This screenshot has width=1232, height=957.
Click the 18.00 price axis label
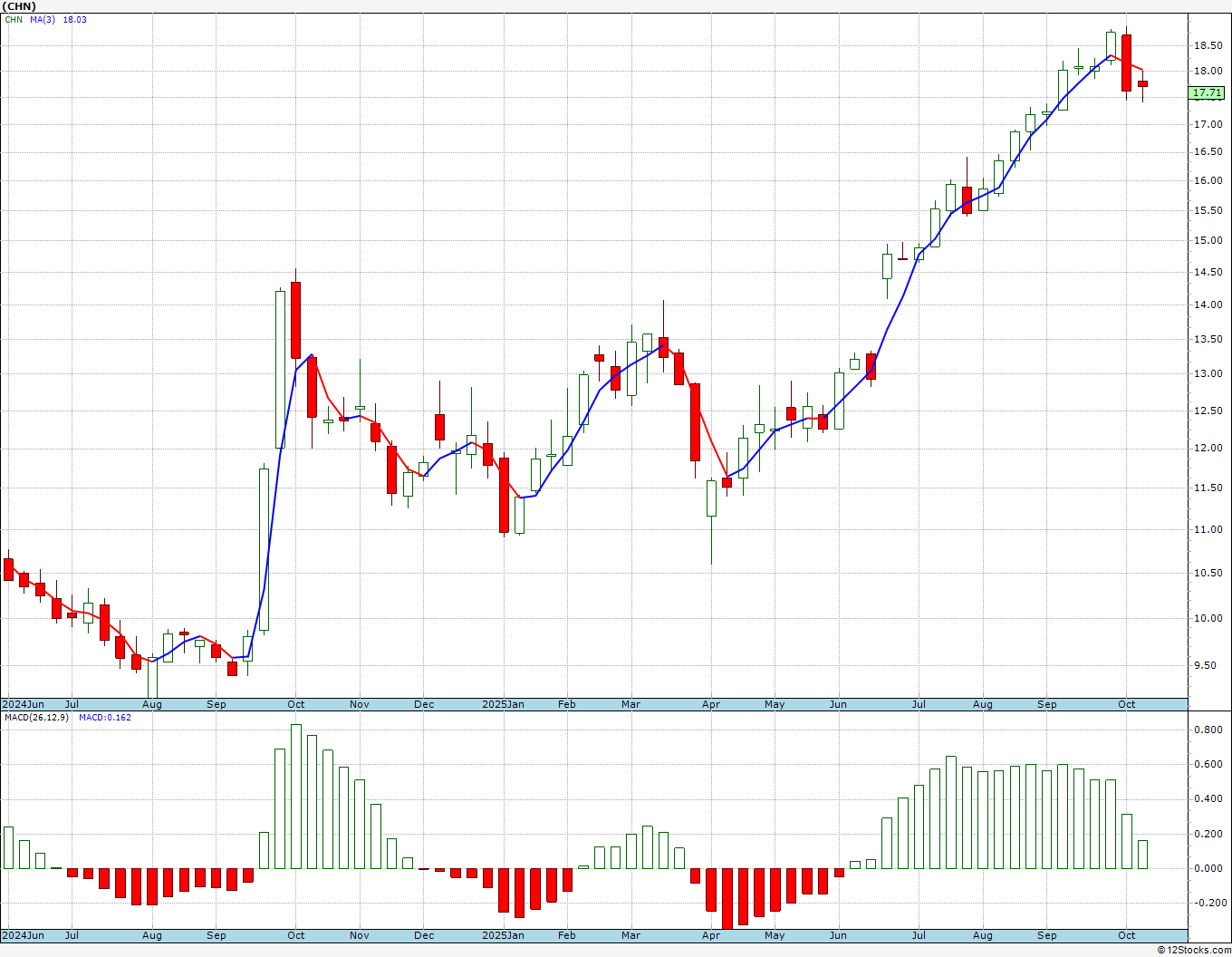tap(1207, 72)
